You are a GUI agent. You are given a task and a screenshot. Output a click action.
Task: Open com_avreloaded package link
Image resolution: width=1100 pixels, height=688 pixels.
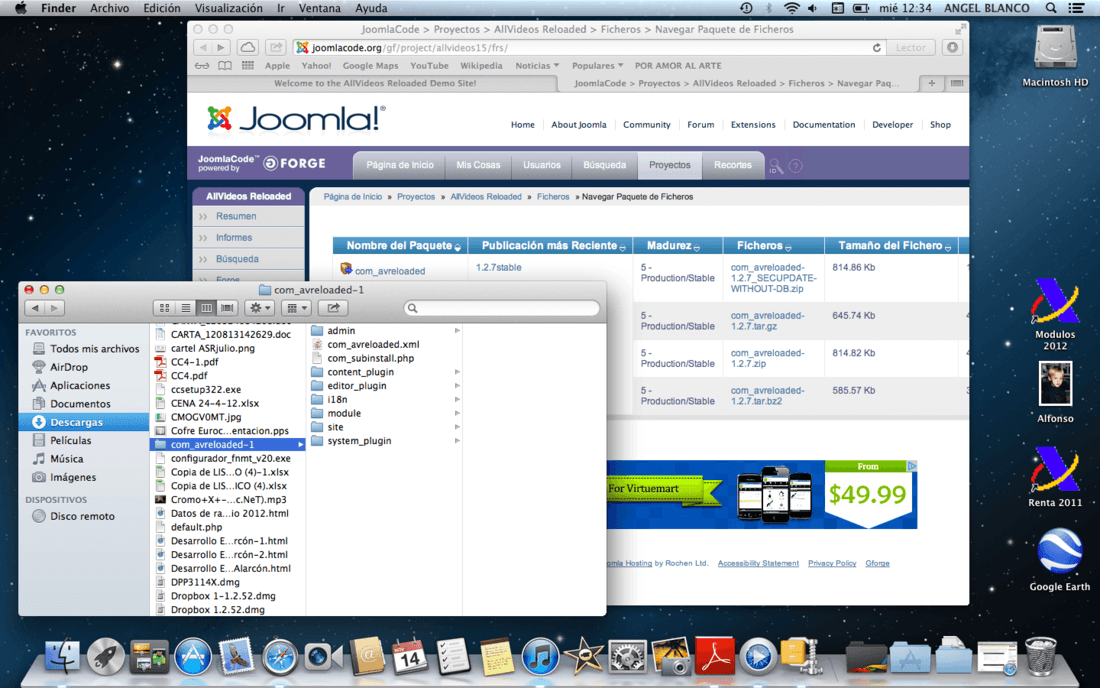[389, 271]
